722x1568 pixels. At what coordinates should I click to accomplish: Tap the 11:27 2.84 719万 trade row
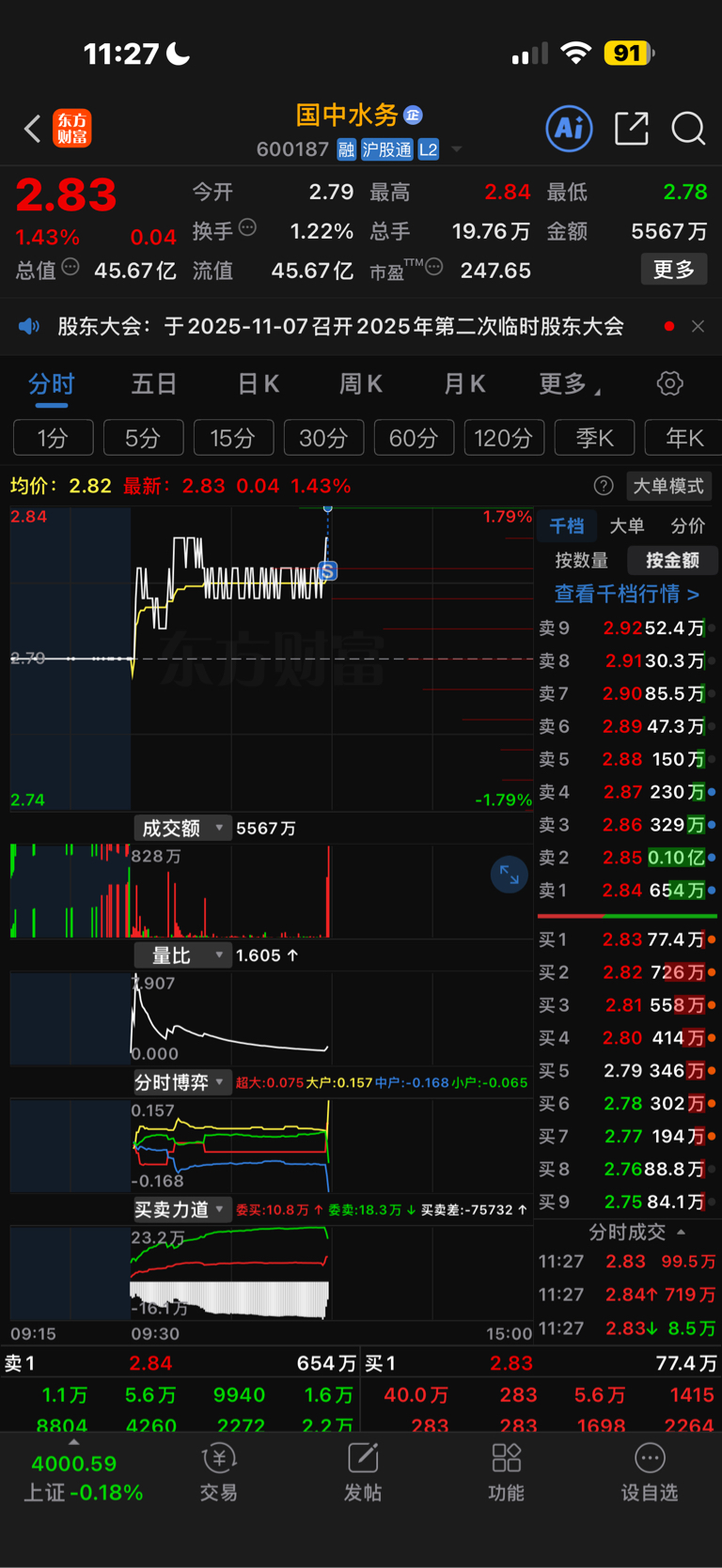pos(627,1295)
